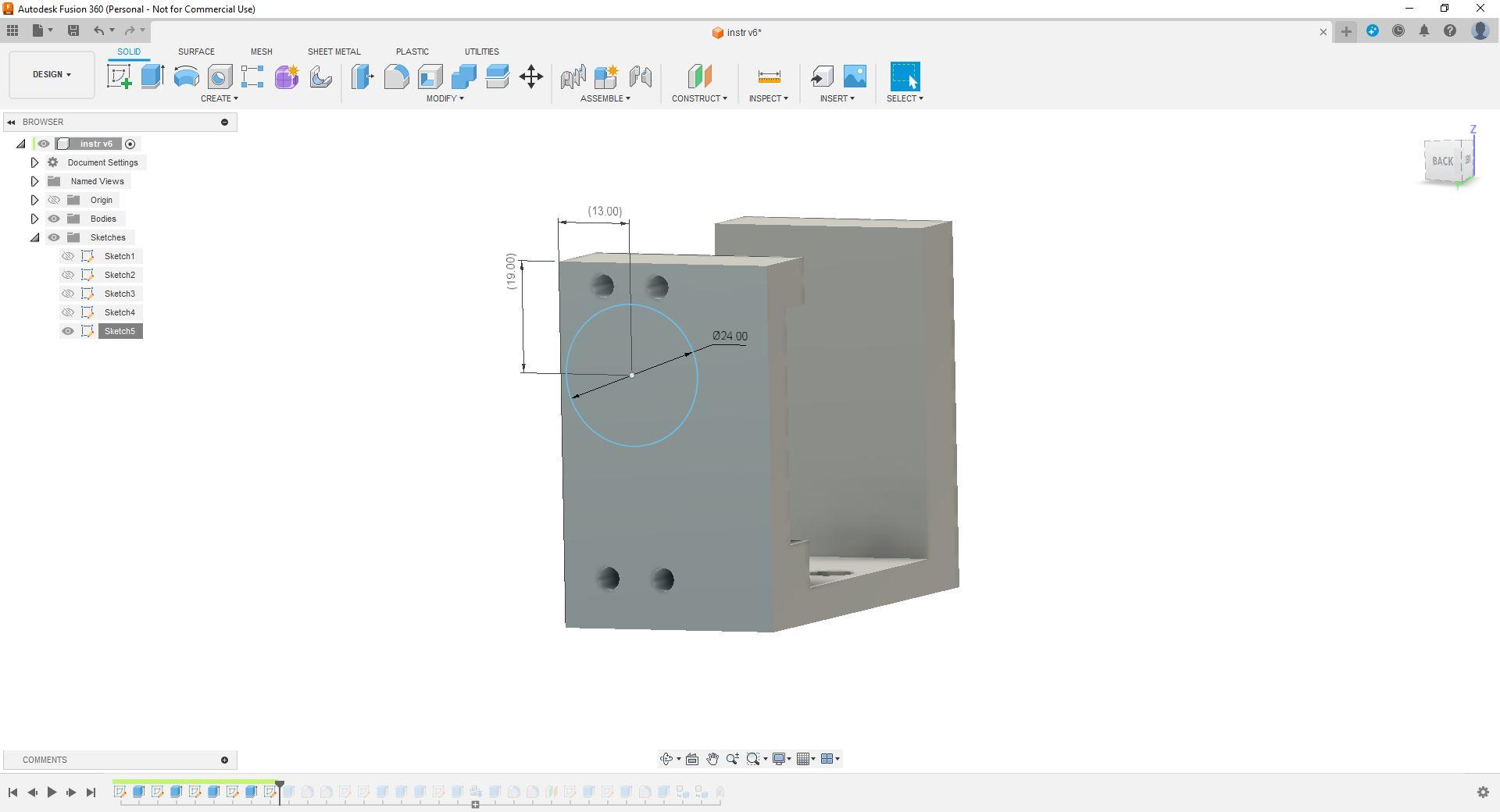This screenshot has height=812, width=1500.
Task: Select the Press Pull tool
Action: pos(362,77)
